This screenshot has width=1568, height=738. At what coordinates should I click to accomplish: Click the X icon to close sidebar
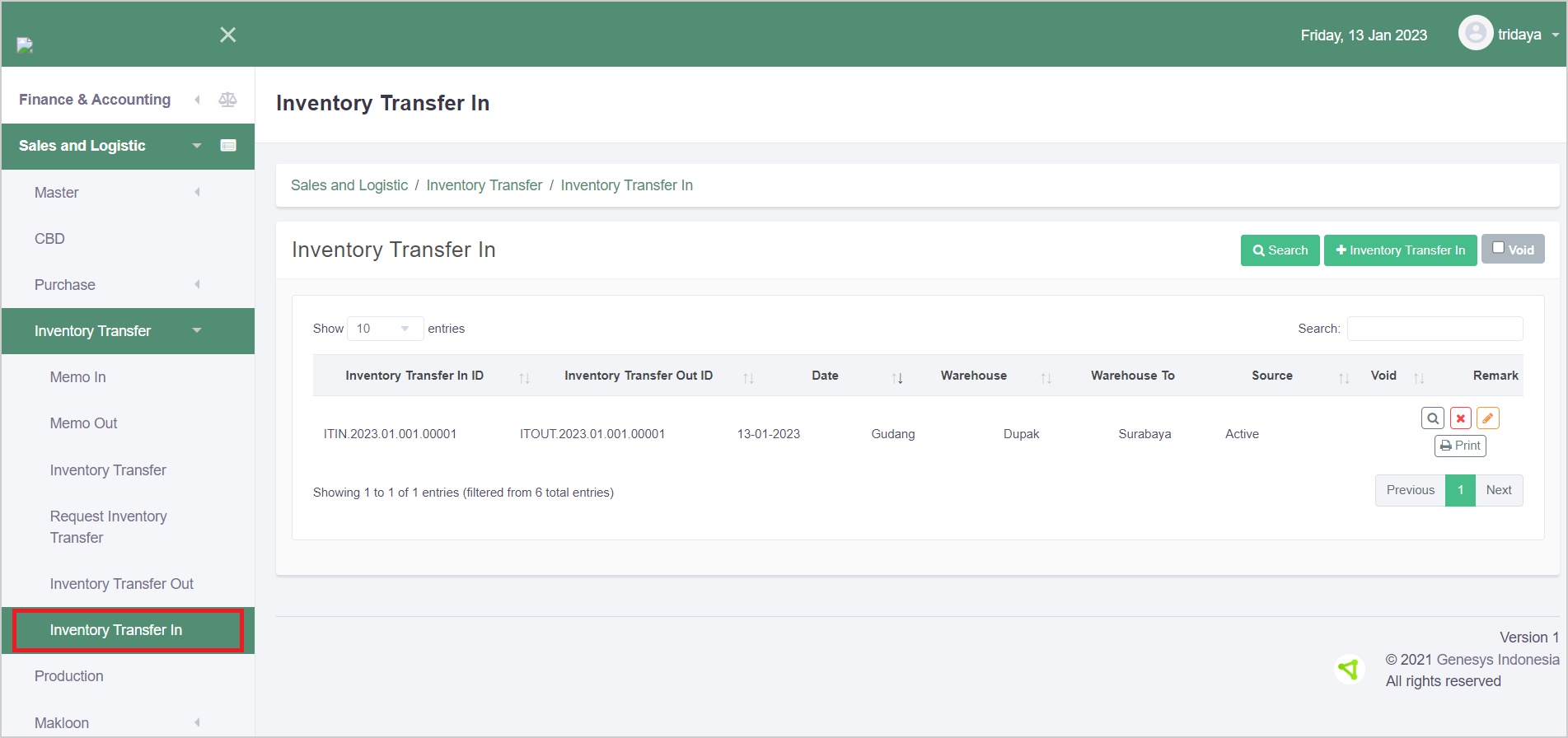(x=228, y=35)
